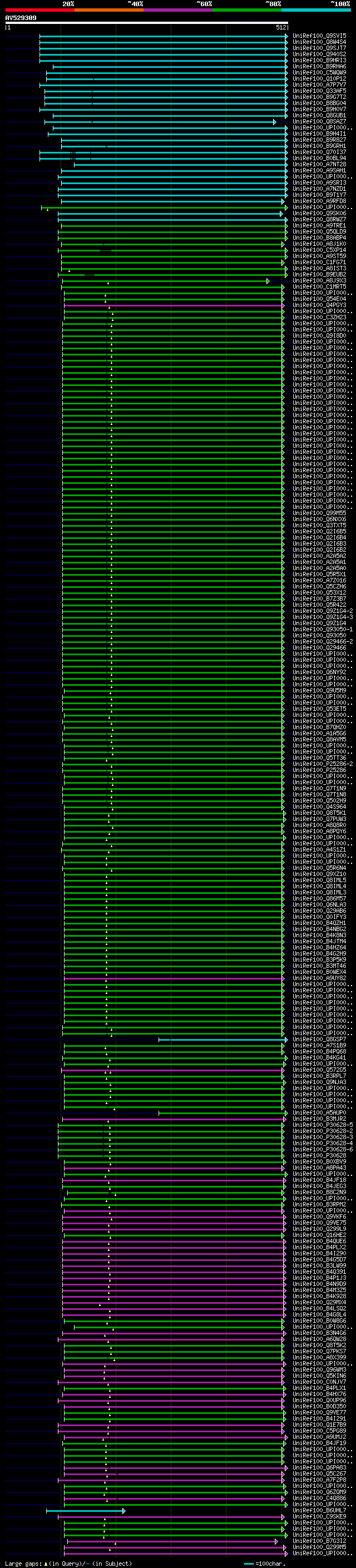The height and width of the screenshot is (1568, 356).
Task: Select the green ~80% identity legend segment
Action: [x=247, y=10]
